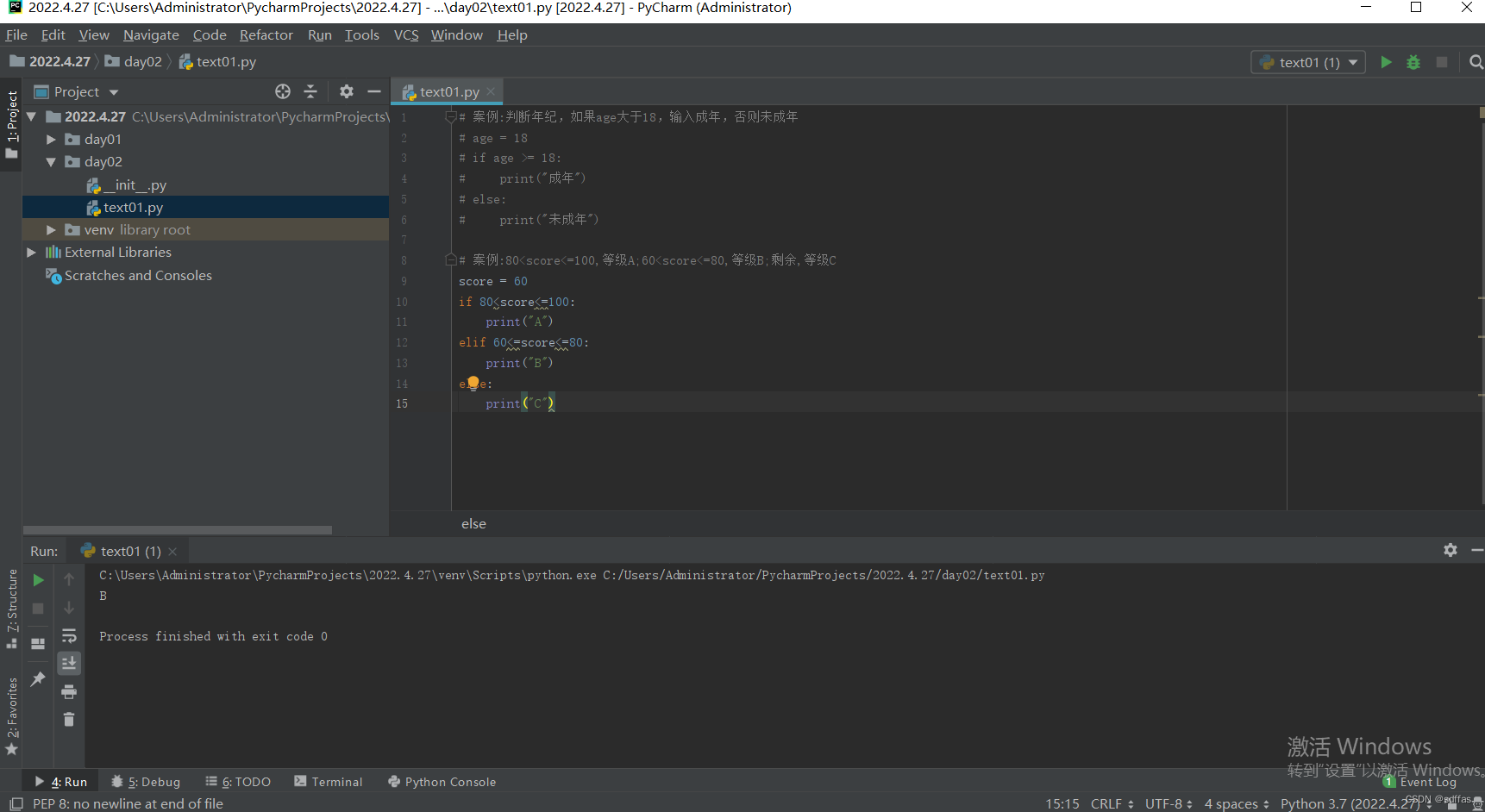Clear all console output with trash icon

point(69,719)
